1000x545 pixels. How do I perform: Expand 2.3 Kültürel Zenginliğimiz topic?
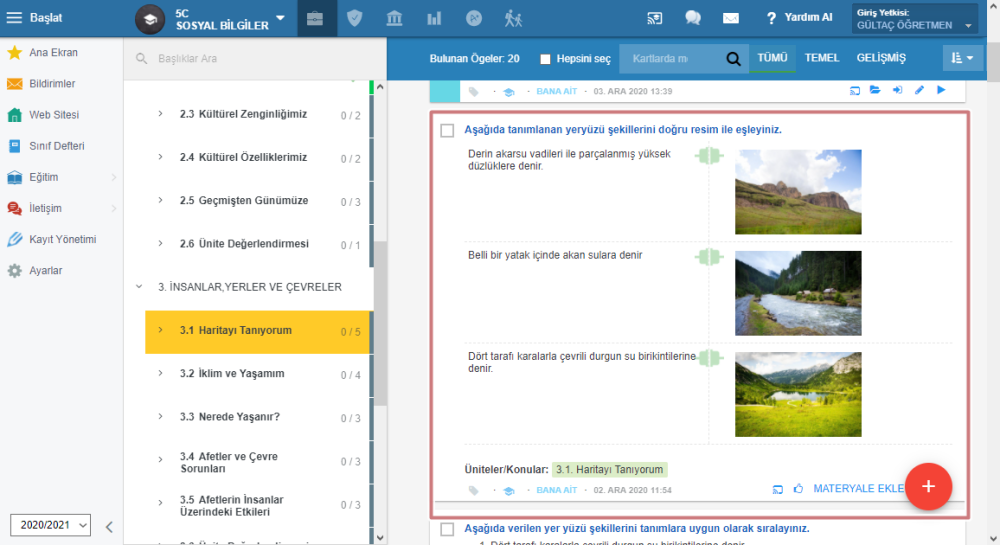click(x=160, y=114)
